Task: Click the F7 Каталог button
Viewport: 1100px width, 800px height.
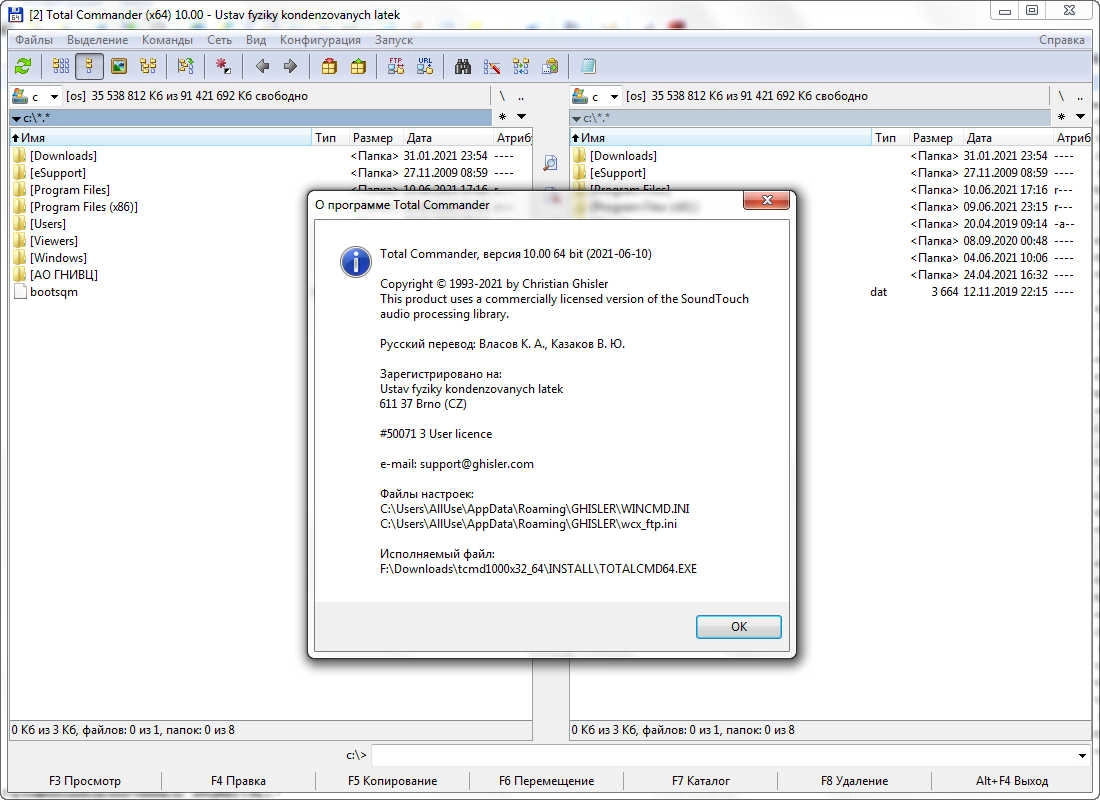Action: 701,780
